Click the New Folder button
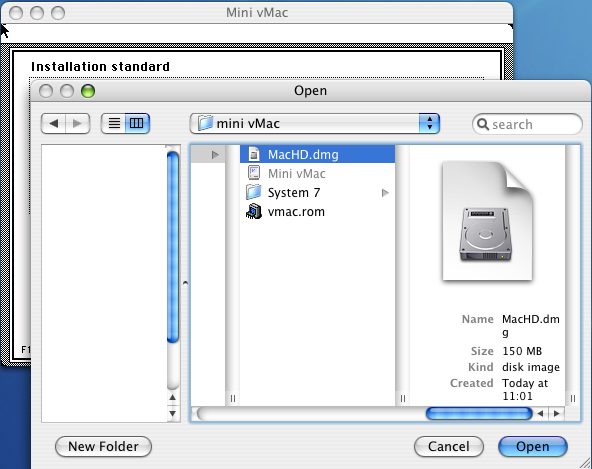Viewport: 592px width, 469px height. pos(103,446)
